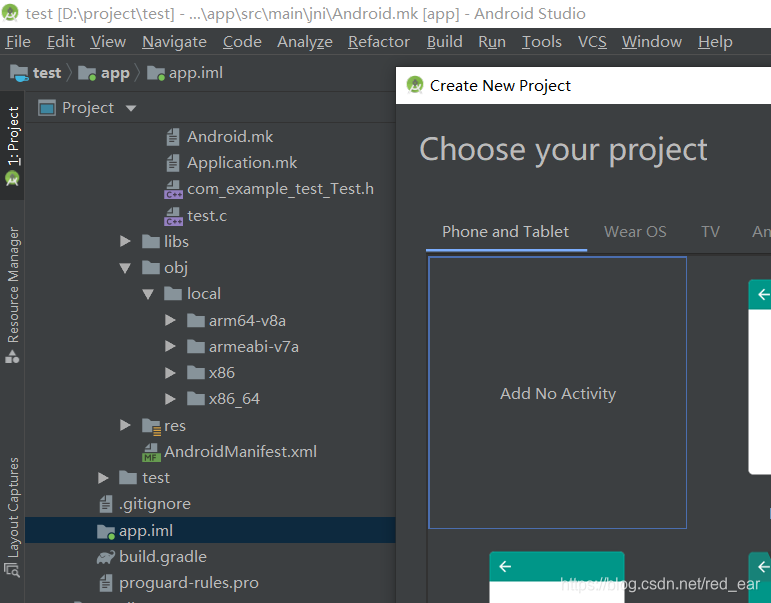Viewport: 771px width, 603px height.
Task: Open the Analyze menu
Action: [305, 42]
